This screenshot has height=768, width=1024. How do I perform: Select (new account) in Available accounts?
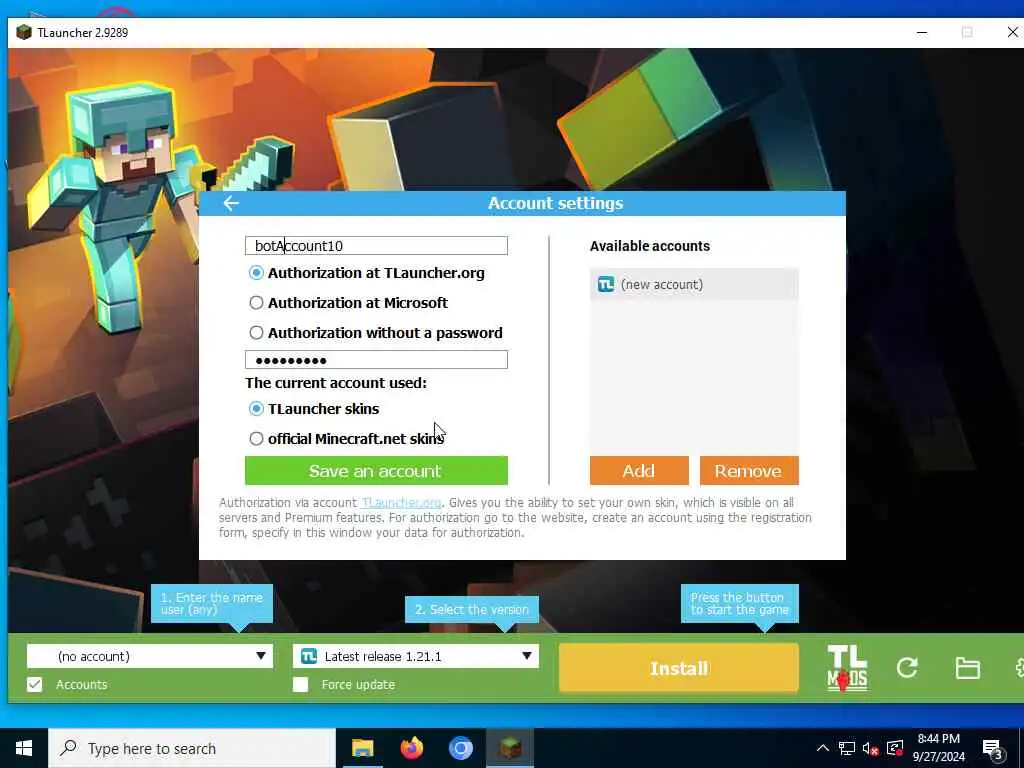click(694, 284)
